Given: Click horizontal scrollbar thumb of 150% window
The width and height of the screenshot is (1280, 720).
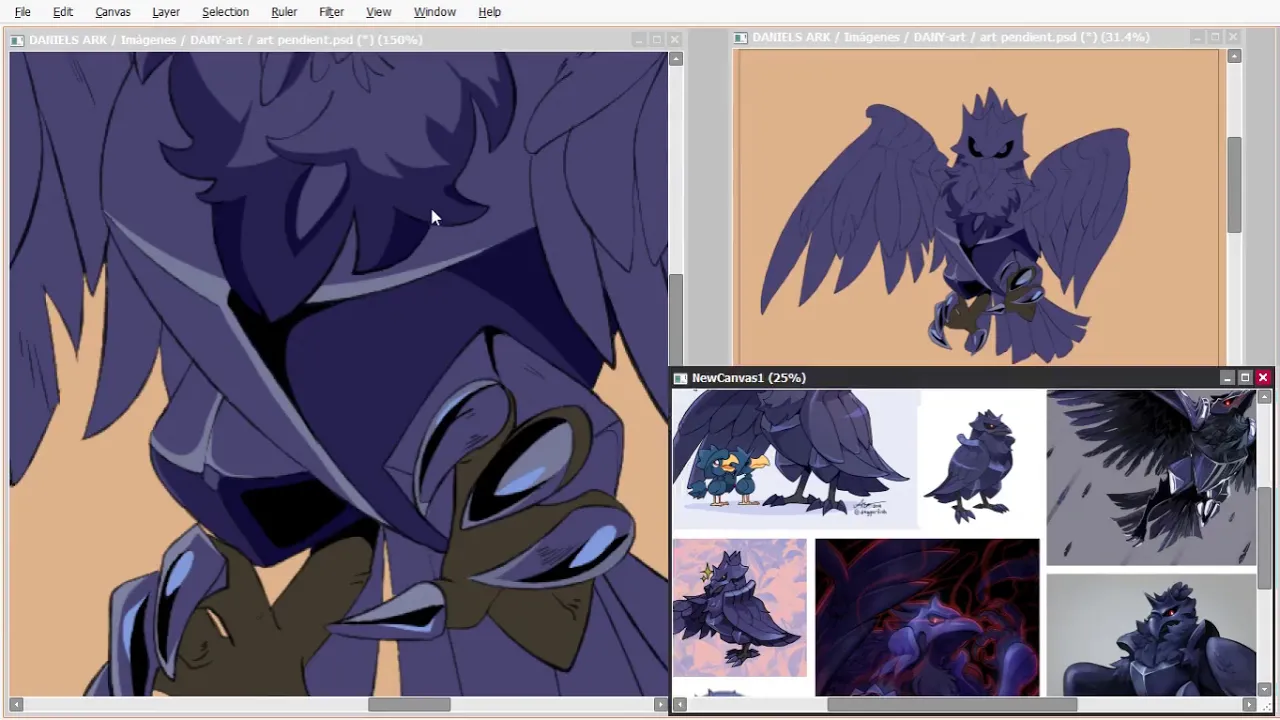Looking at the screenshot, I should [410, 705].
